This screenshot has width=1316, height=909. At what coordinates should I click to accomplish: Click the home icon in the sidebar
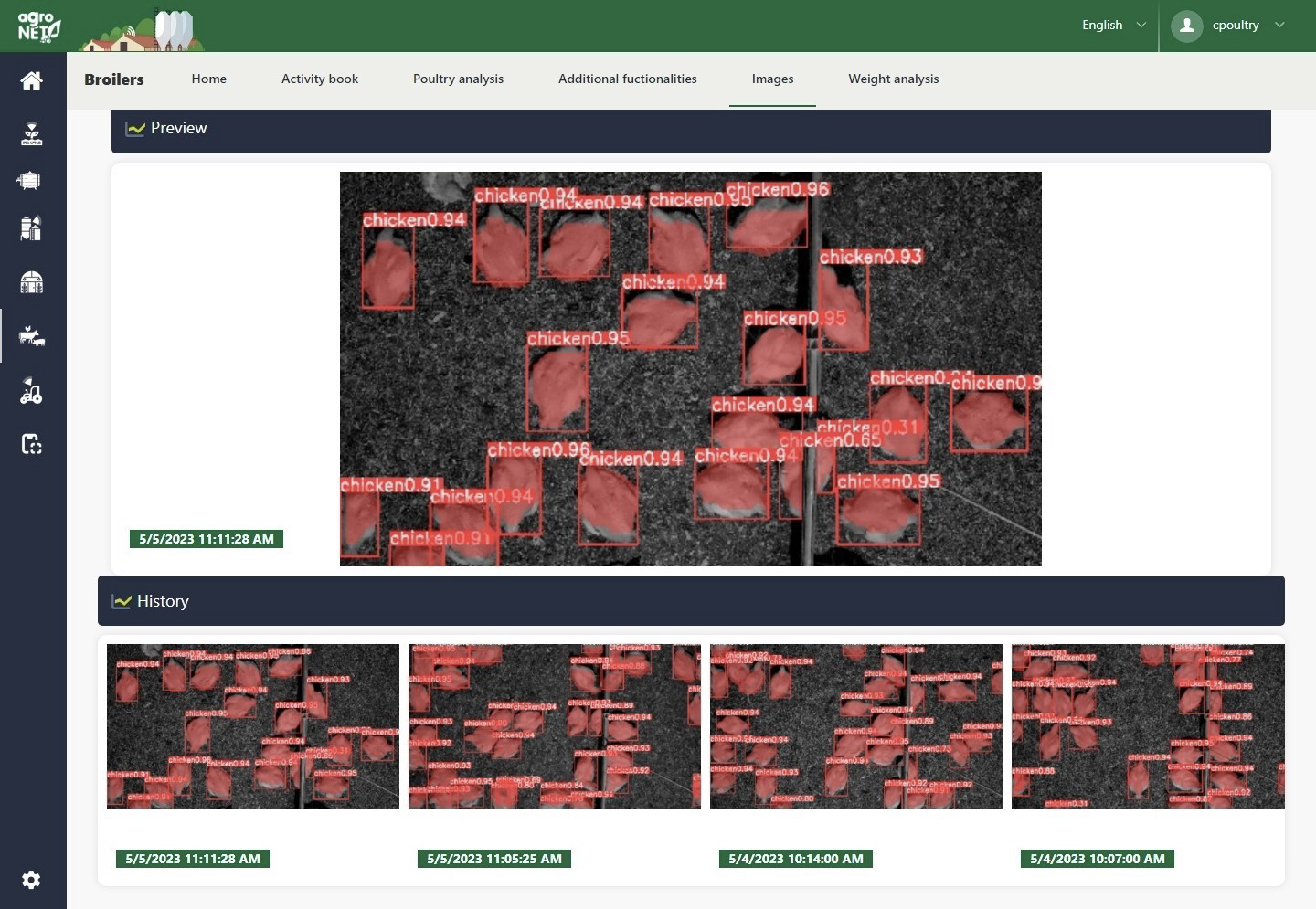tap(32, 80)
